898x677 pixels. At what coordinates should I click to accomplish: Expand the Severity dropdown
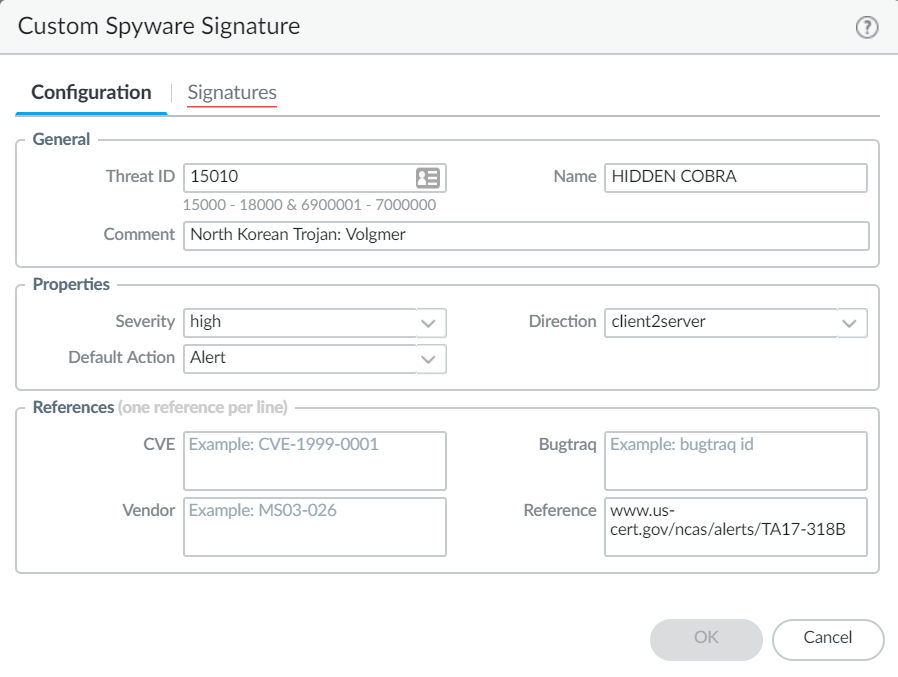point(428,323)
